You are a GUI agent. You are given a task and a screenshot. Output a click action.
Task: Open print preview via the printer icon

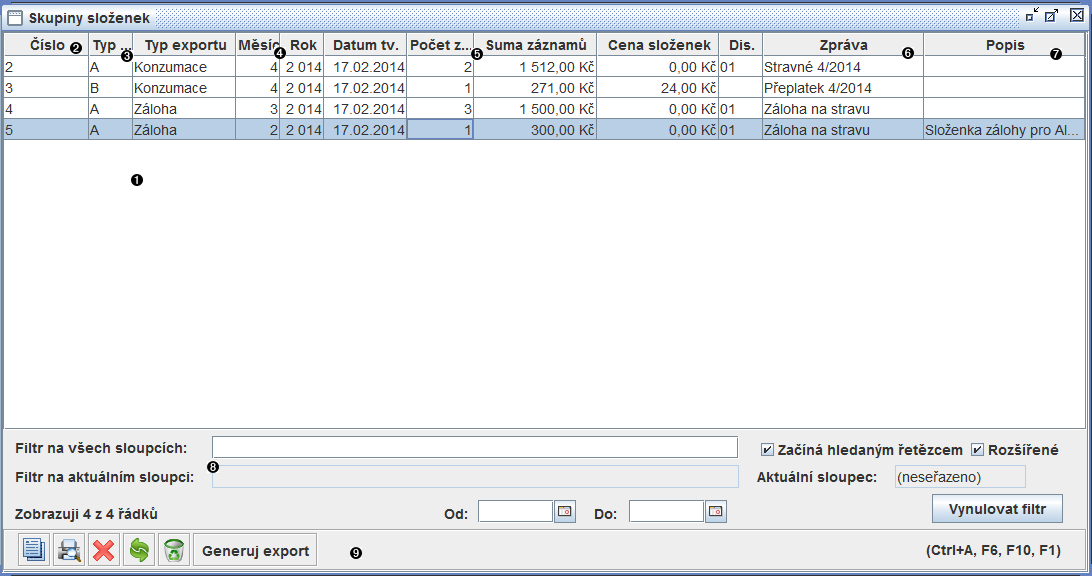tap(69, 550)
